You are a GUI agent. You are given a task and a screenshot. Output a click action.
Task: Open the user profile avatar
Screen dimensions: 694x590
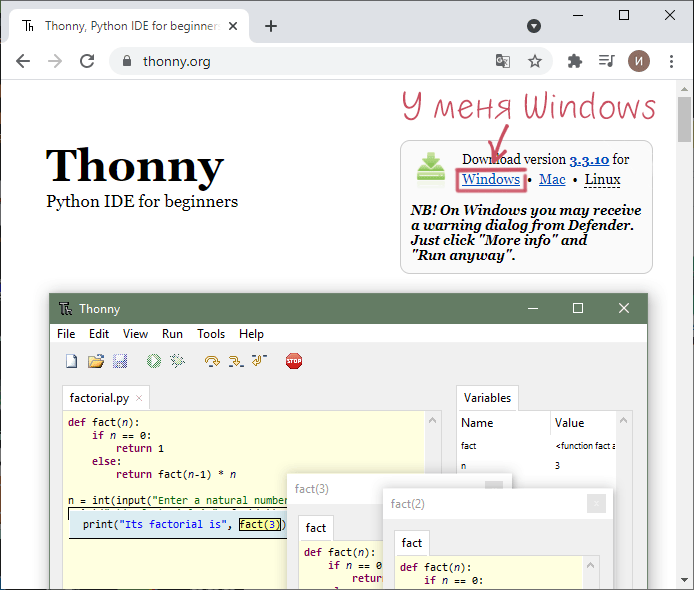639,61
